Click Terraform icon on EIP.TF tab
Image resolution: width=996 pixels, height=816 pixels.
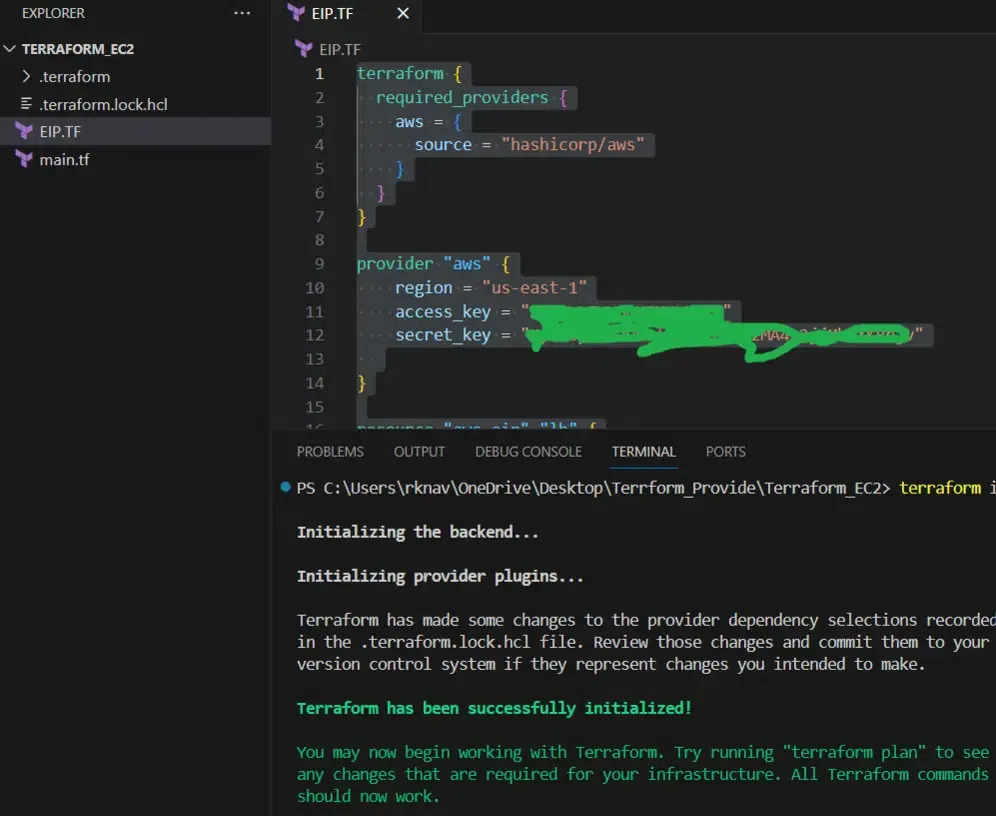point(296,13)
